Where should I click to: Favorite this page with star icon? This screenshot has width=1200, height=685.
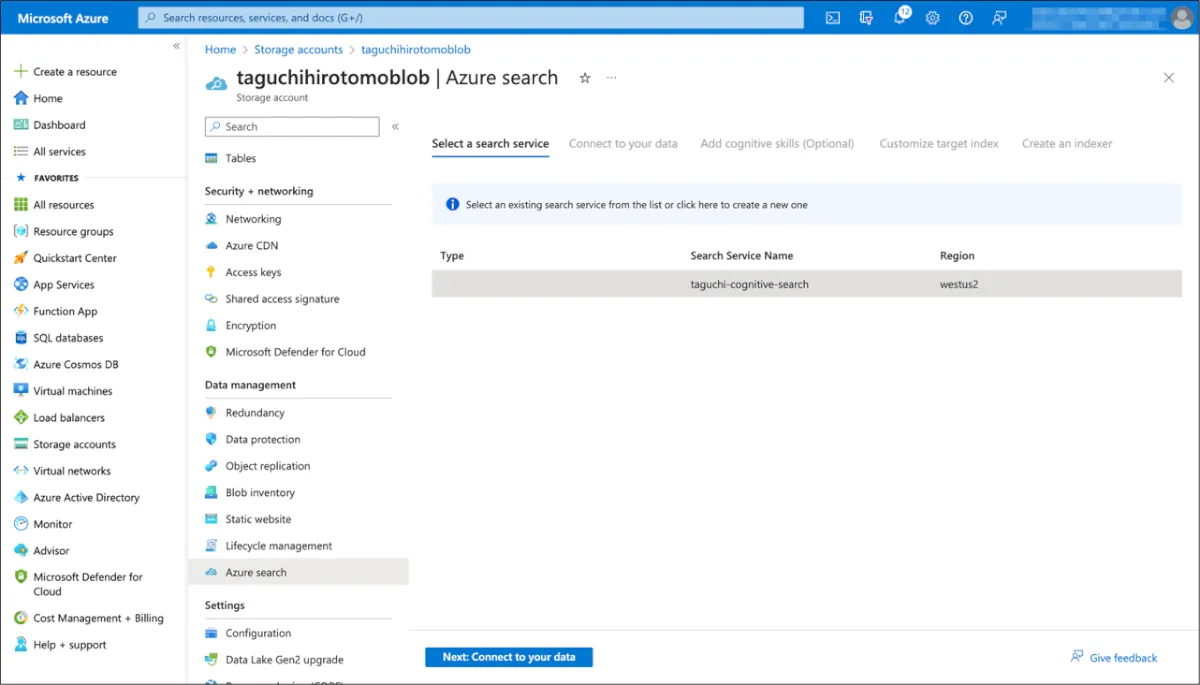coord(585,78)
